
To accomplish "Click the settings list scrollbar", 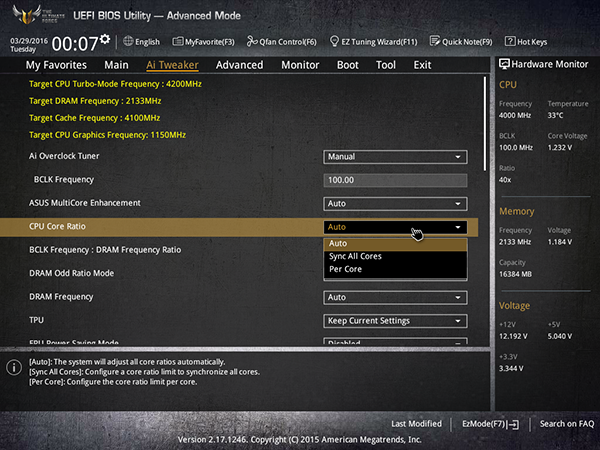I will click(x=485, y=124).
